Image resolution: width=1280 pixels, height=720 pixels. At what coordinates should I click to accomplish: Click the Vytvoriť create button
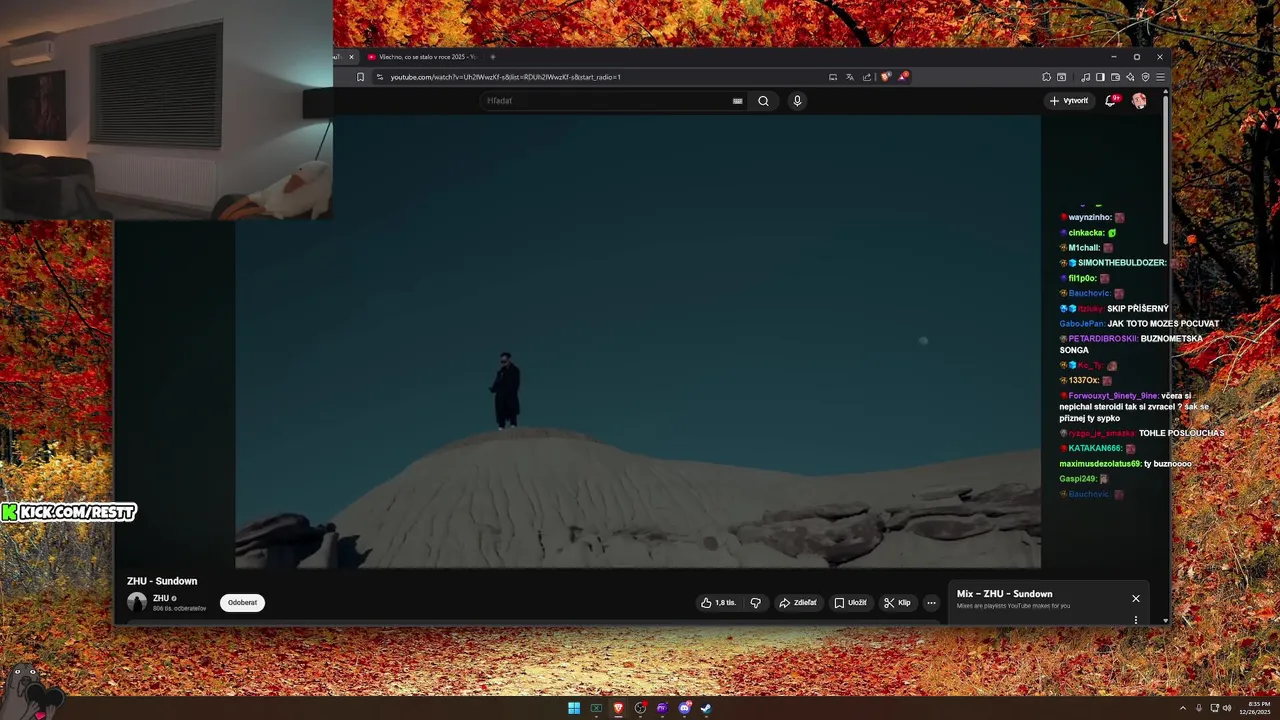coord(1069,101)
